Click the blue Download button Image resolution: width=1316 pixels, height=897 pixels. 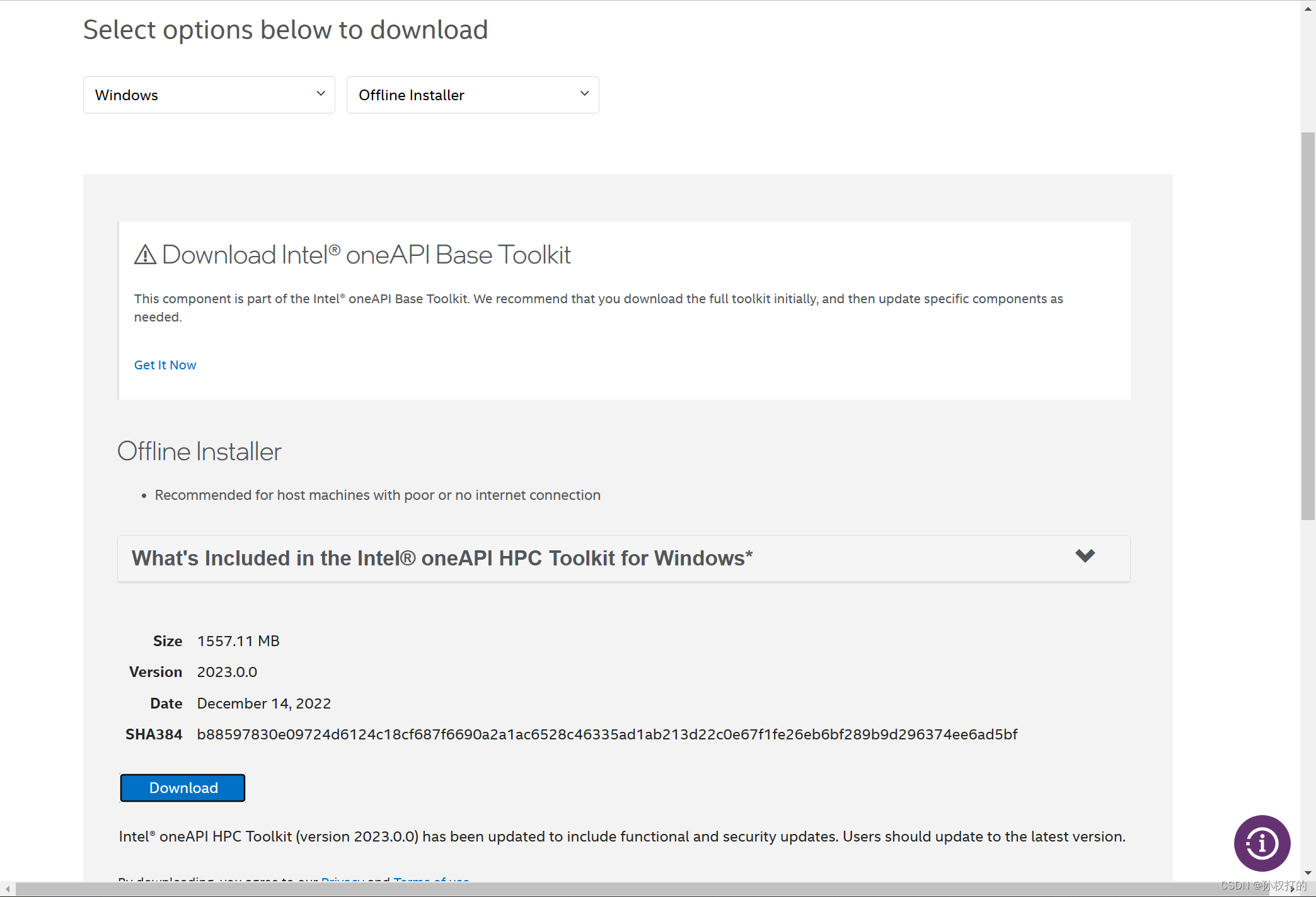click(183, 787)
